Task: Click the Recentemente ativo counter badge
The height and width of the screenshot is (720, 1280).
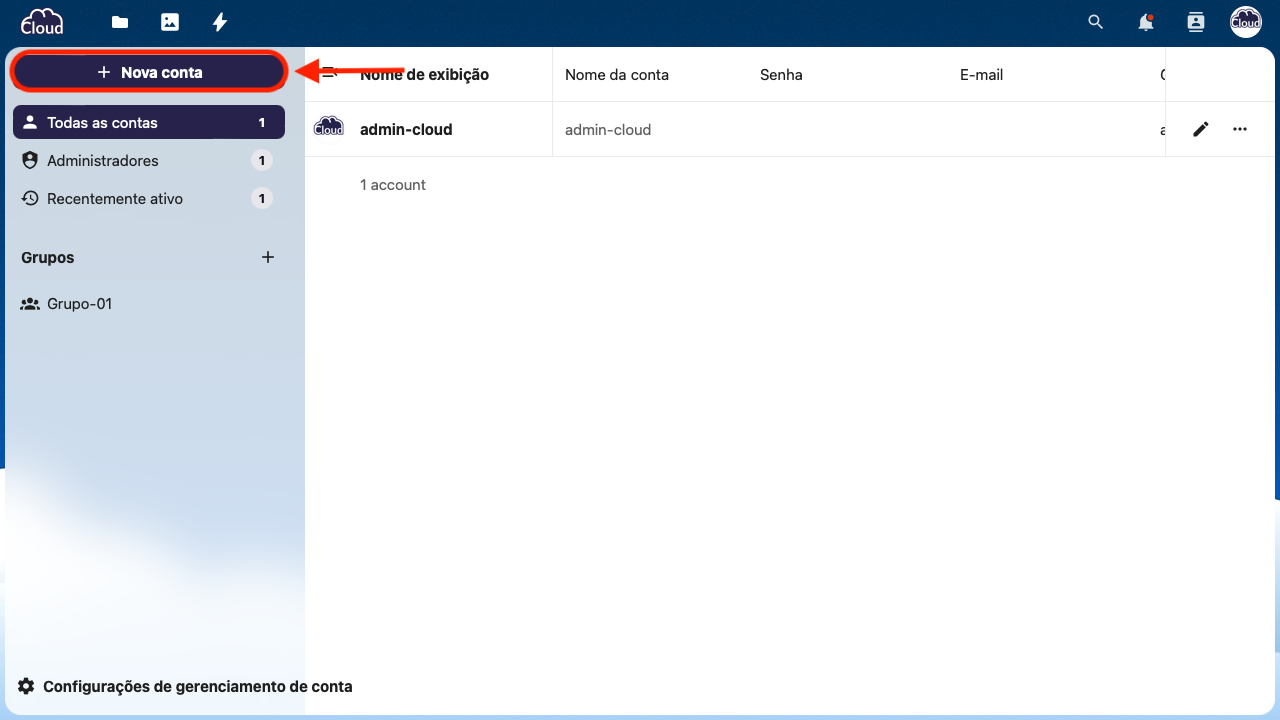Action: (x=262, y=199)
